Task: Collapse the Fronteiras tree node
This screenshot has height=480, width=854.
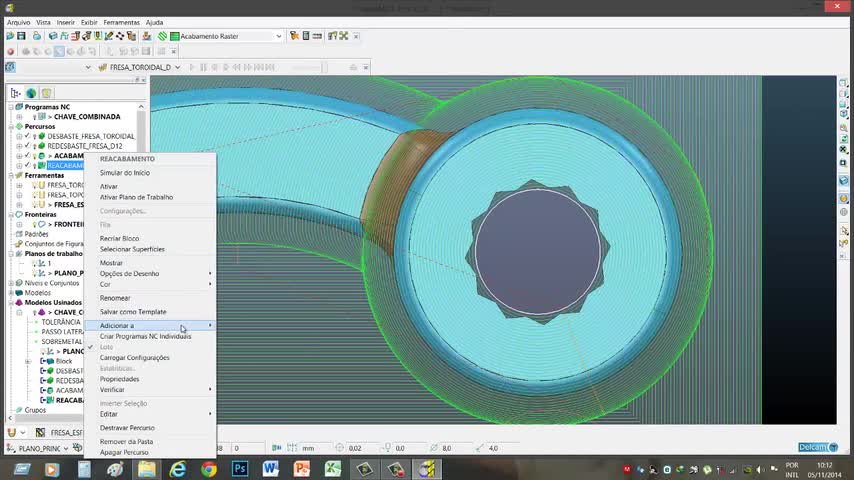Action: 11,215
